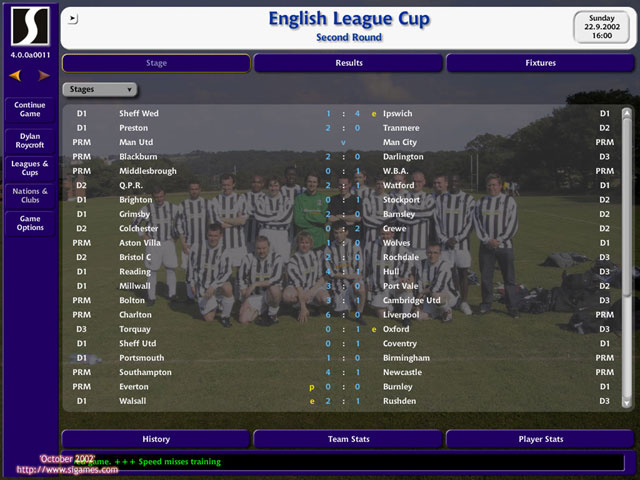
Task: Select the Stage tab
Action: pos(156,63)
